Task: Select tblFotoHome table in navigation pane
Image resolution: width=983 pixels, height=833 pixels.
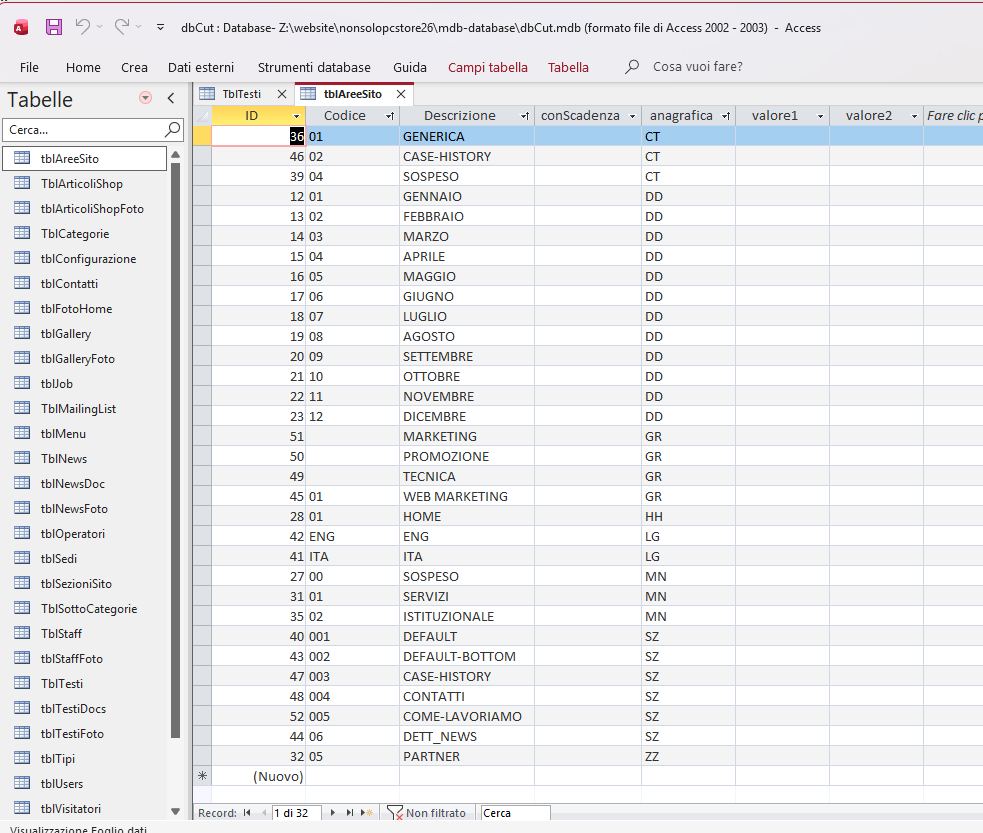Action: [85, 308]
